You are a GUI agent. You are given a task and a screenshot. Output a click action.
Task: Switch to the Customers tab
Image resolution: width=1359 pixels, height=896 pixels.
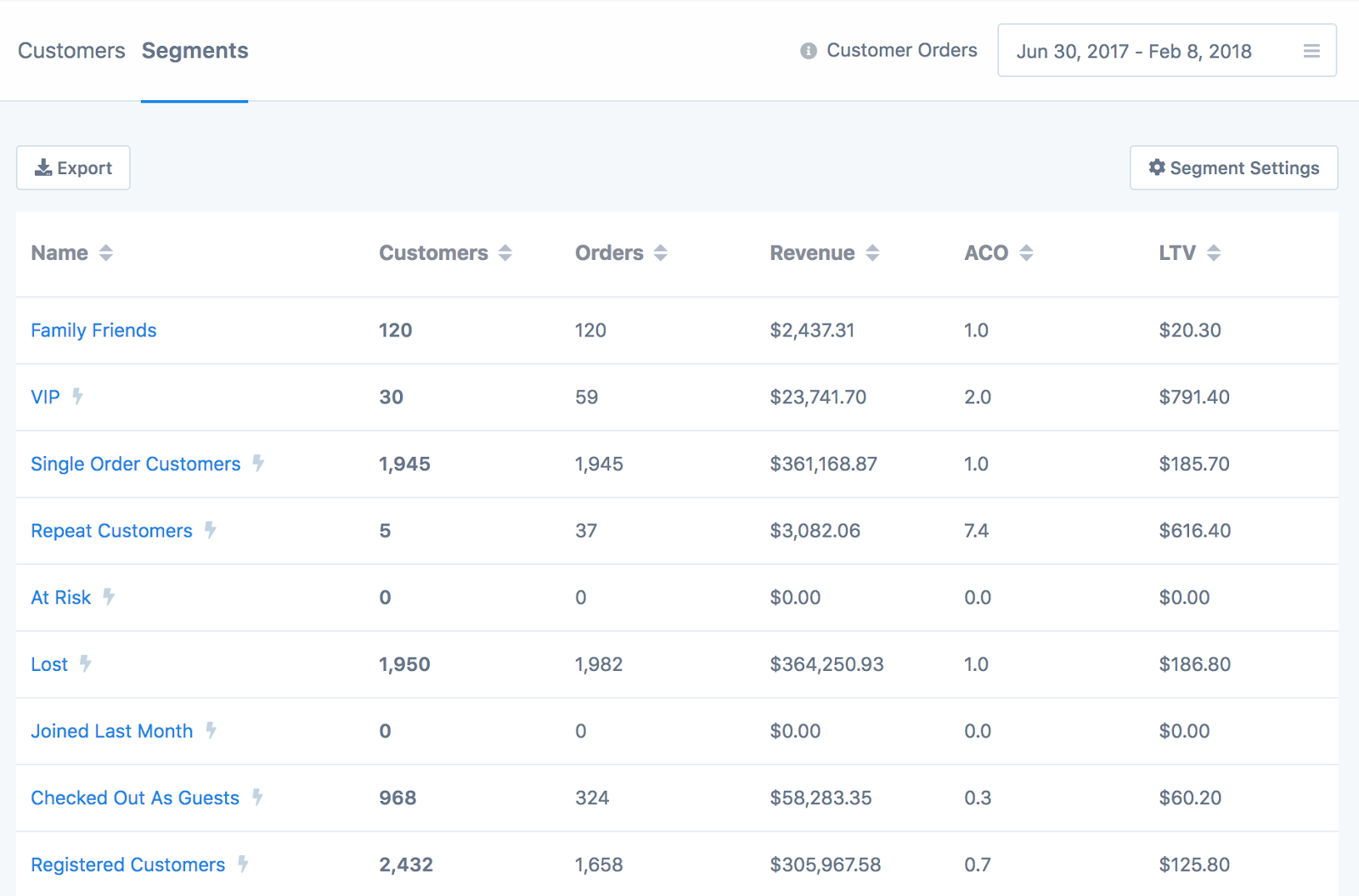coord(71,51)
